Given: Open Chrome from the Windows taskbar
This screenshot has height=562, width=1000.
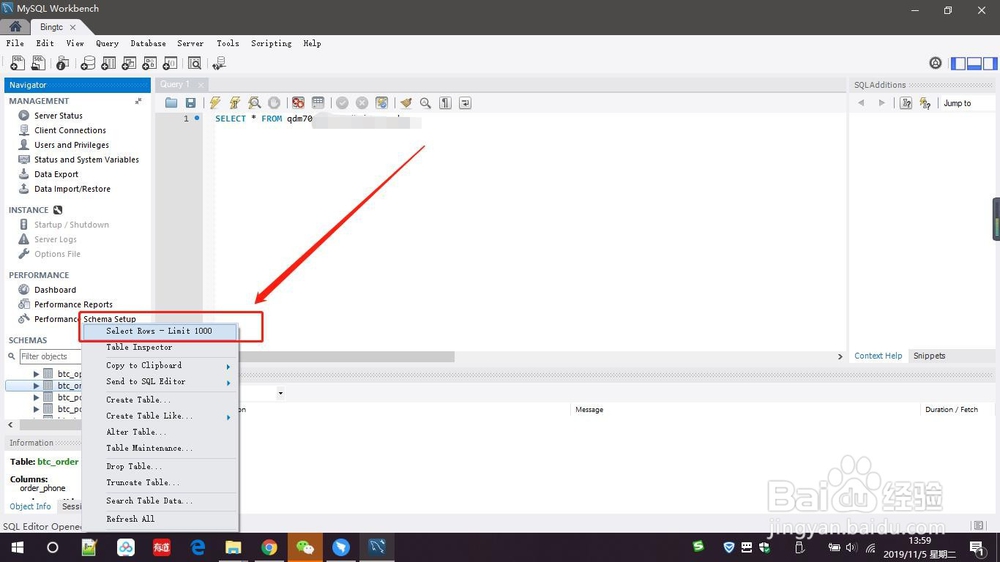Looking at the screenshot, I should [269, 547].
